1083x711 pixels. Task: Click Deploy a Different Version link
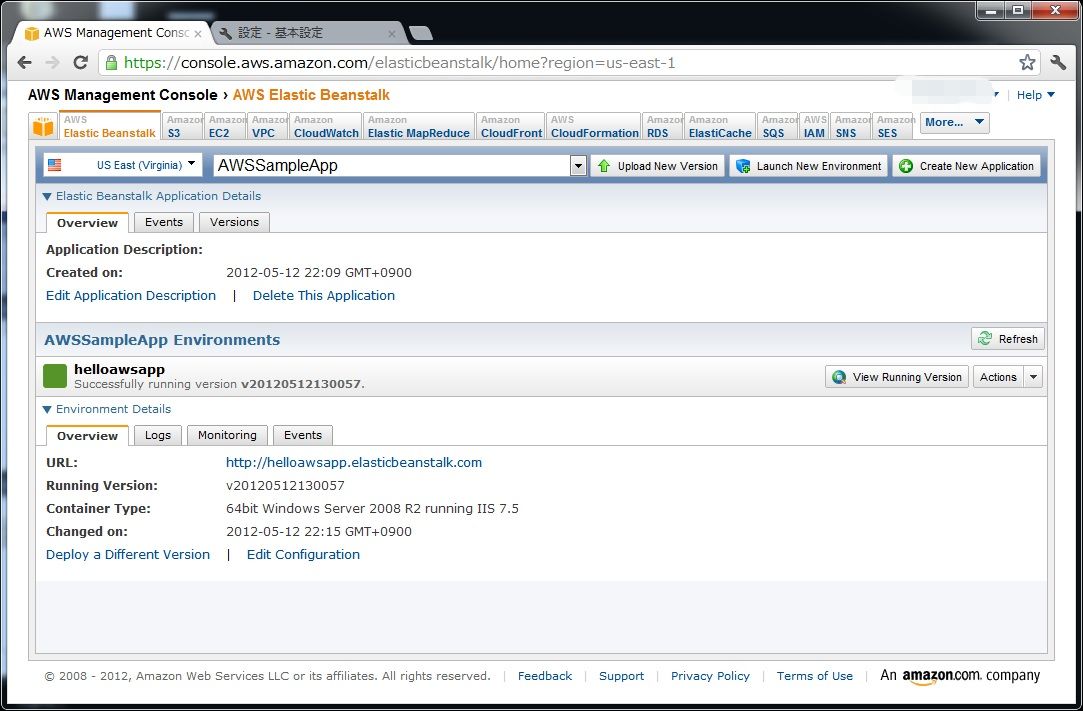(128, 554)
